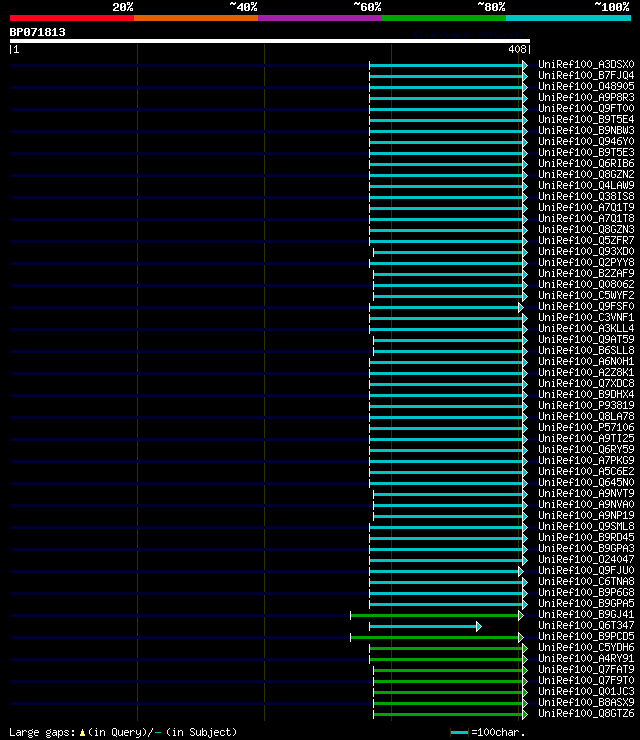Open hit UniRef100_B7FJQ4

[586, 76]
